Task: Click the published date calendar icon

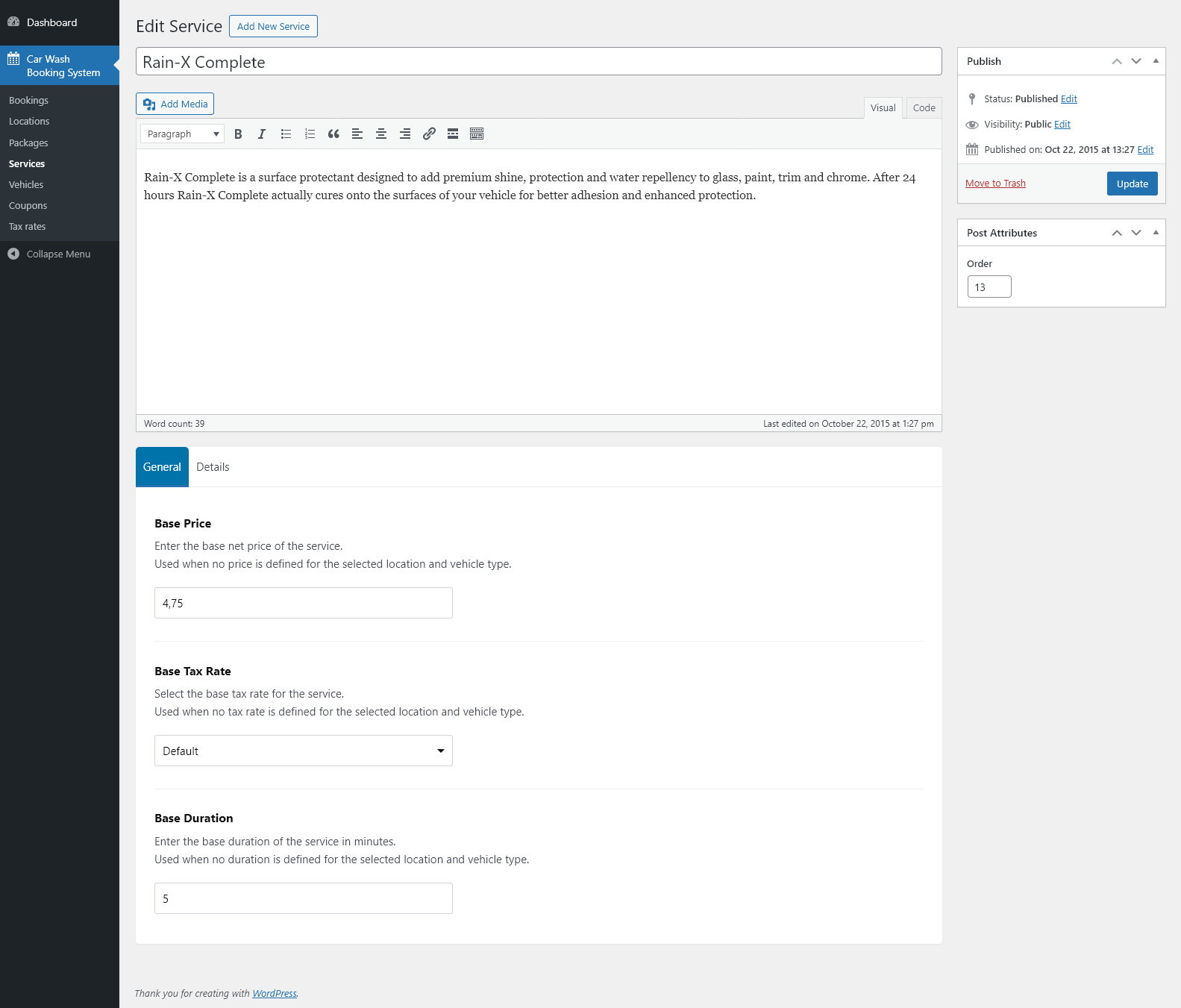Action: [972, 150]
